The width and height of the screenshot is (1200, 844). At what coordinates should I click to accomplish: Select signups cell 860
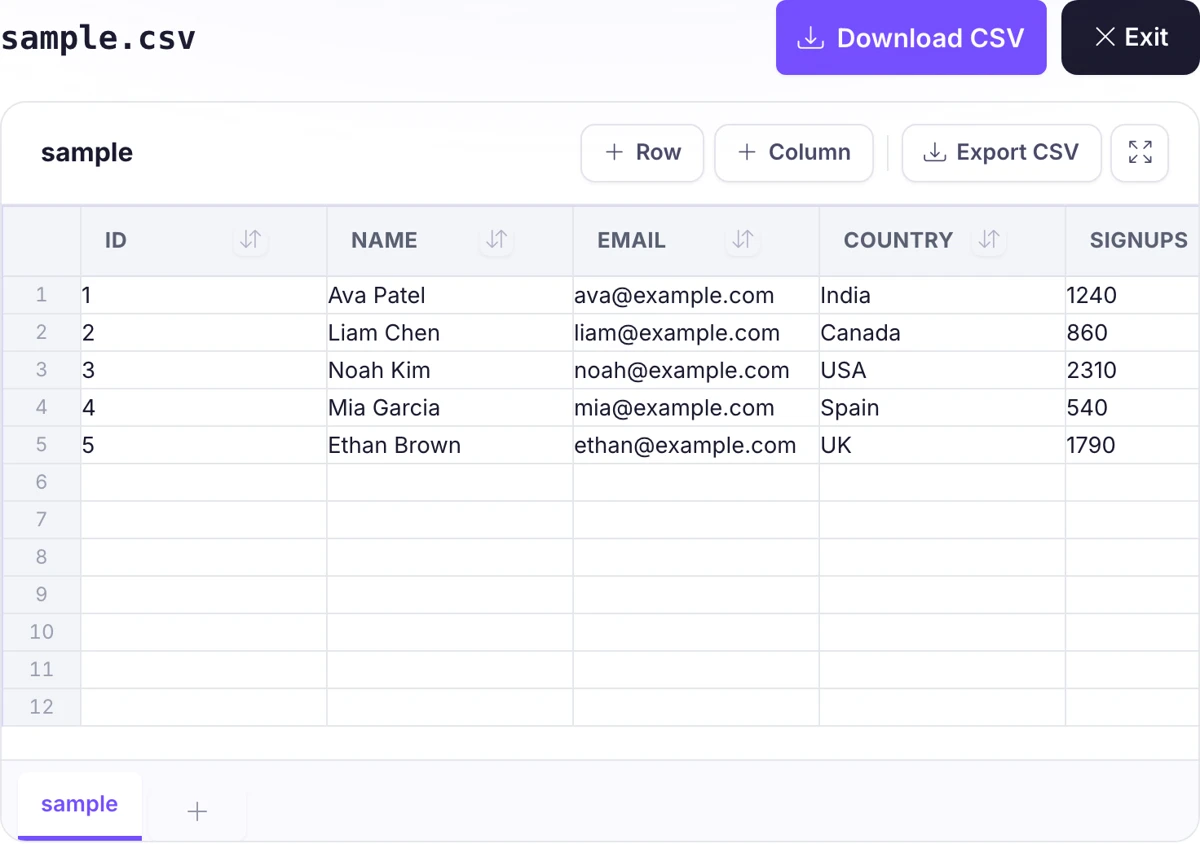click(1133, 333)
